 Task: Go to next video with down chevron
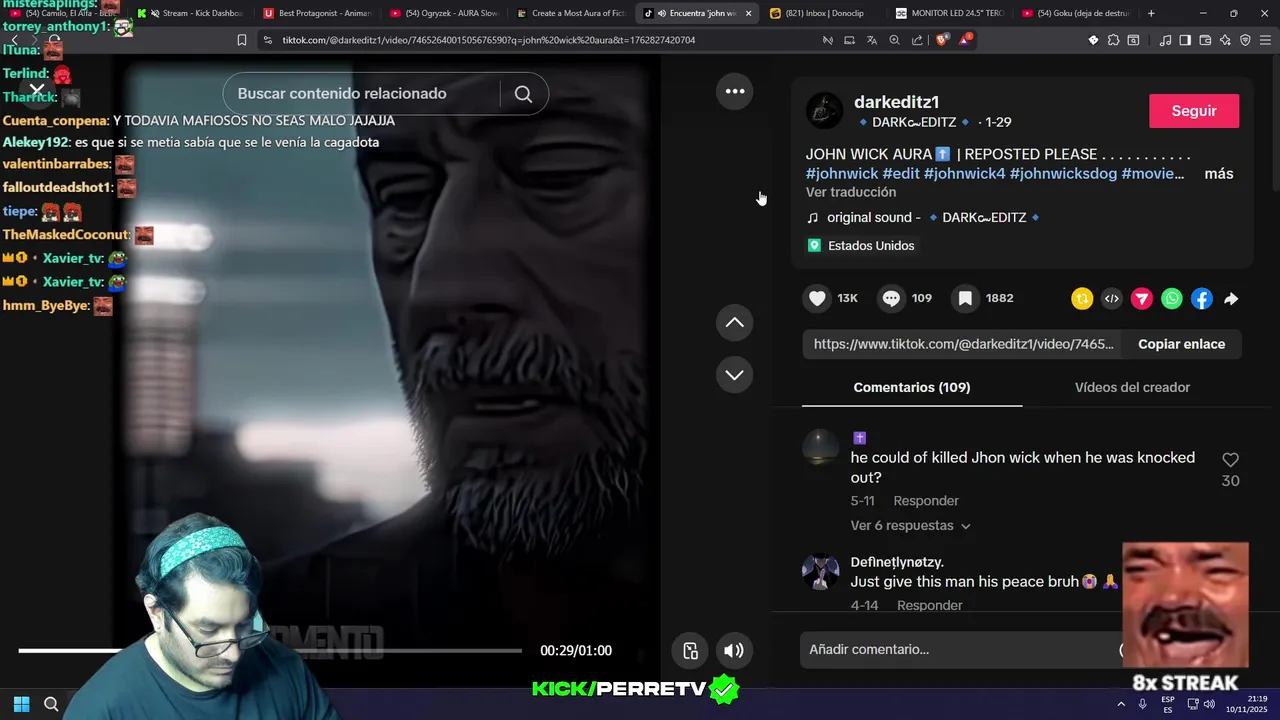(x=734, y=374)
